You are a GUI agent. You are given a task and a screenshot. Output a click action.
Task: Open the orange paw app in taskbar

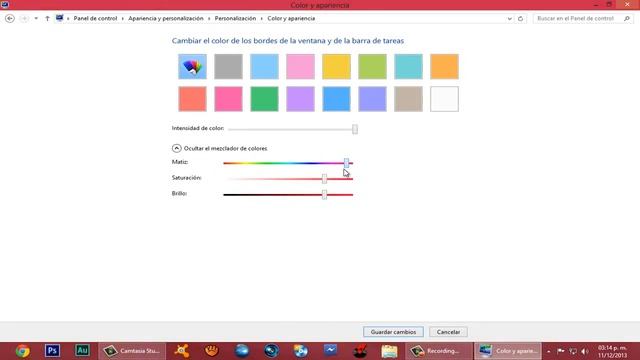click(x=211, y=351)
